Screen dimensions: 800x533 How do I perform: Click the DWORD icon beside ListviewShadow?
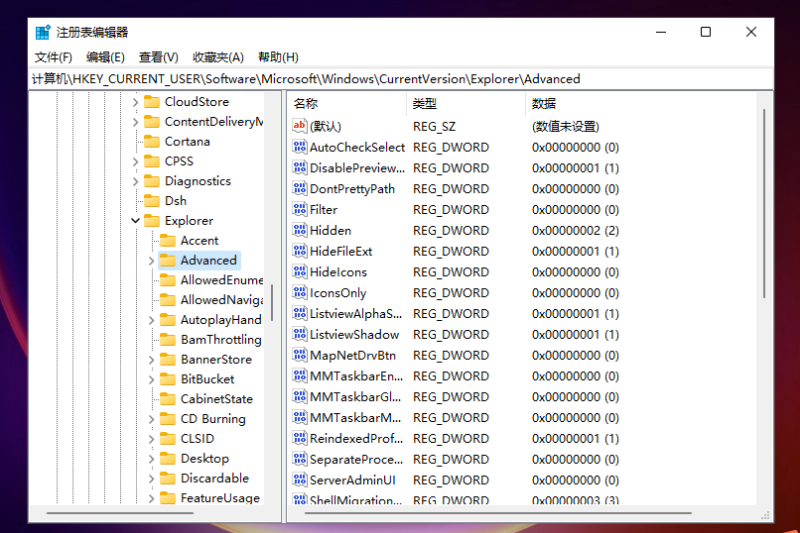pos(299,334)
